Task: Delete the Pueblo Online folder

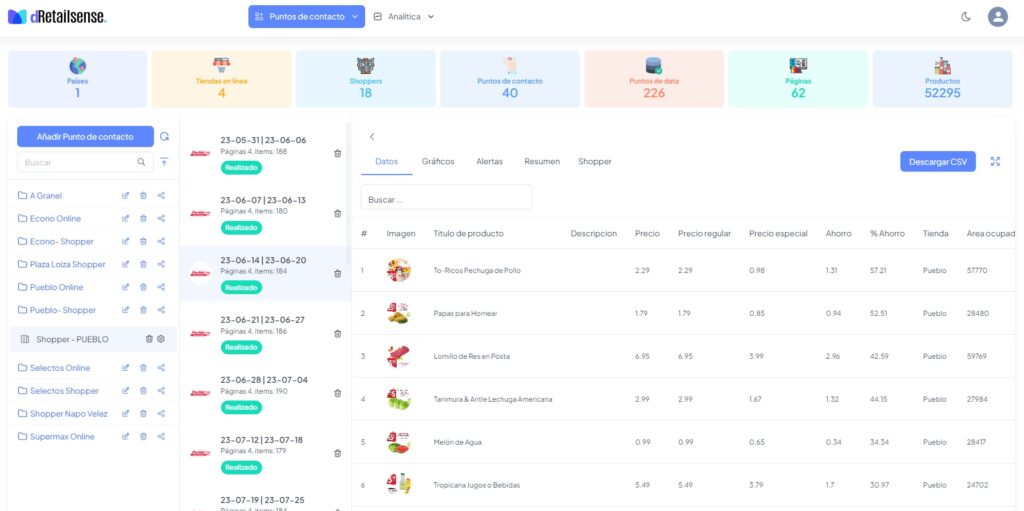Action: click(x=143, y=287)
